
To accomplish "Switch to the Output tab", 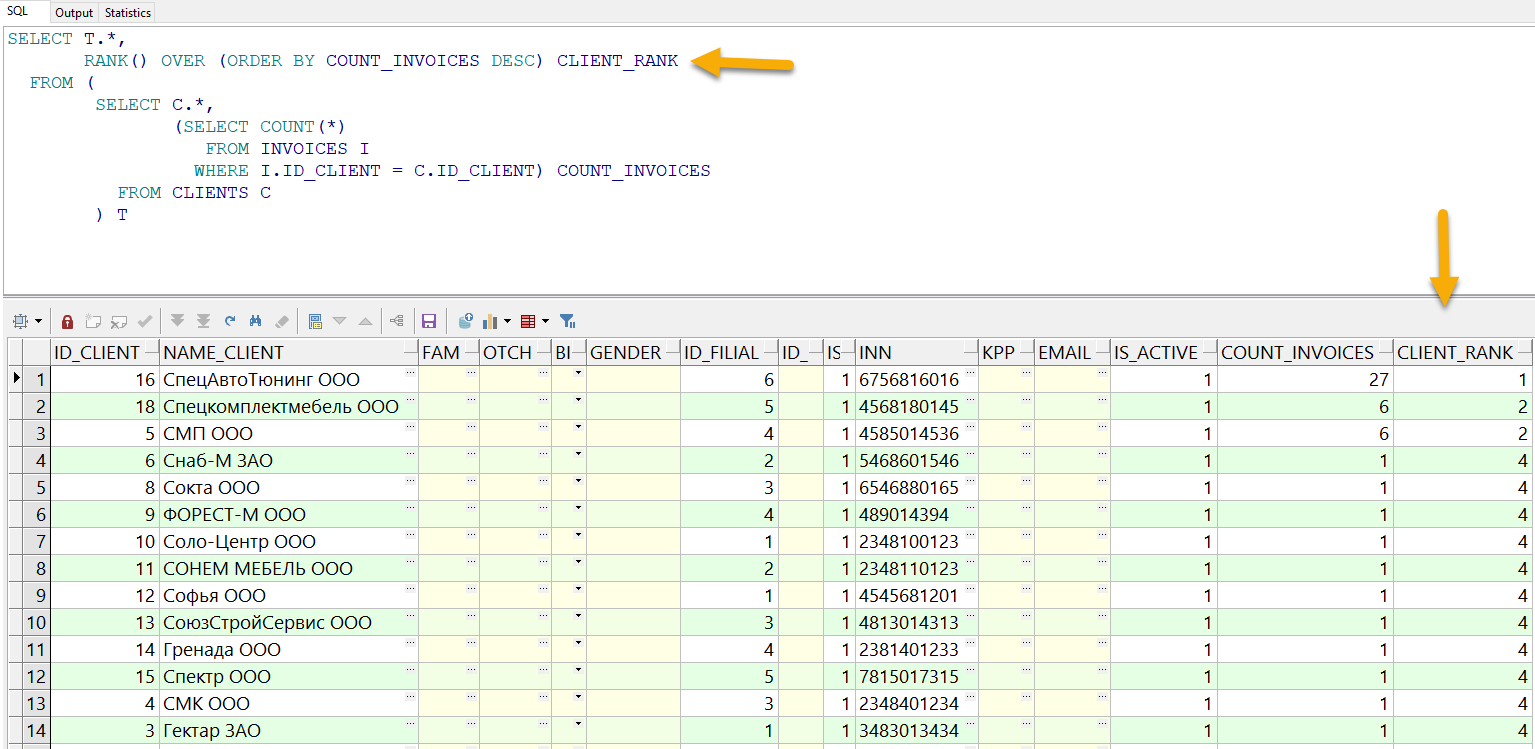I will pos(73,13).
